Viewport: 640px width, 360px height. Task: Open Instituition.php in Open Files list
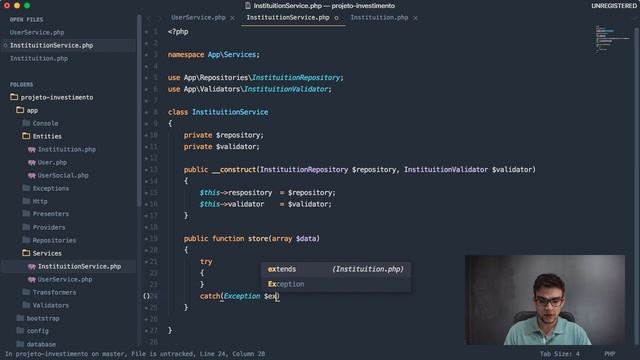click(39, 58)
